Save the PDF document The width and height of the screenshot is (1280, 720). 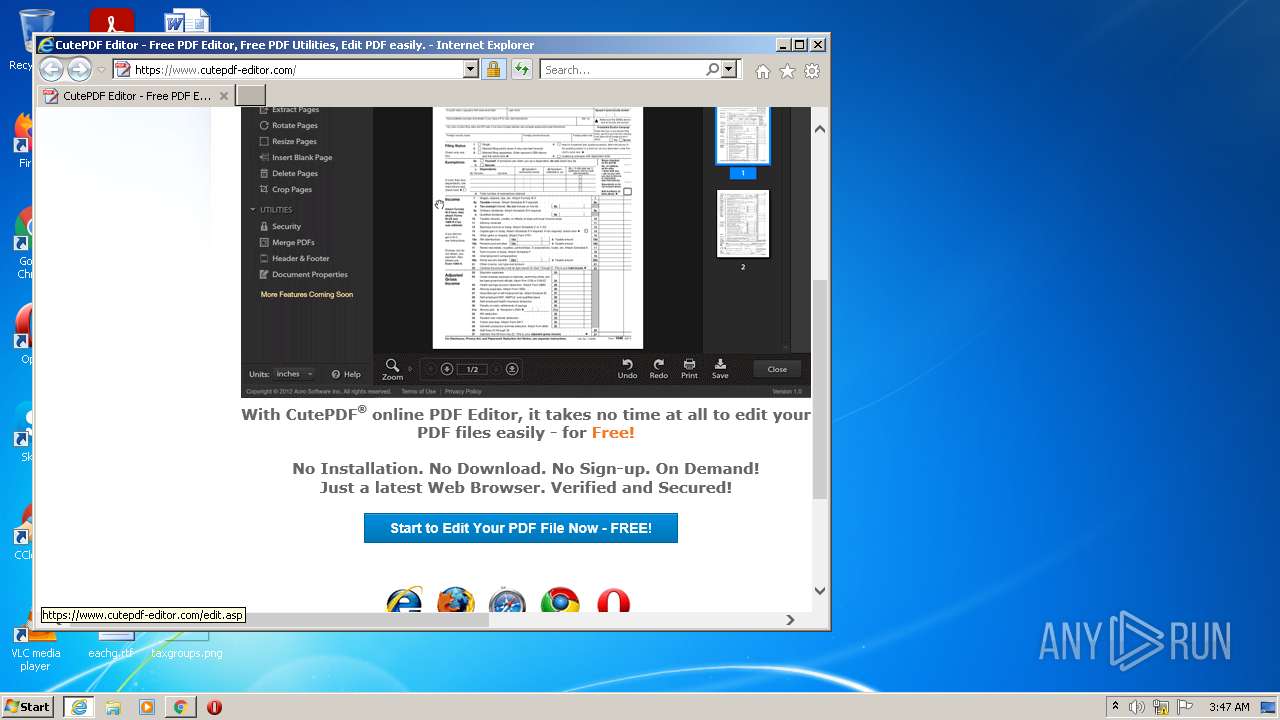pos(720,368)
